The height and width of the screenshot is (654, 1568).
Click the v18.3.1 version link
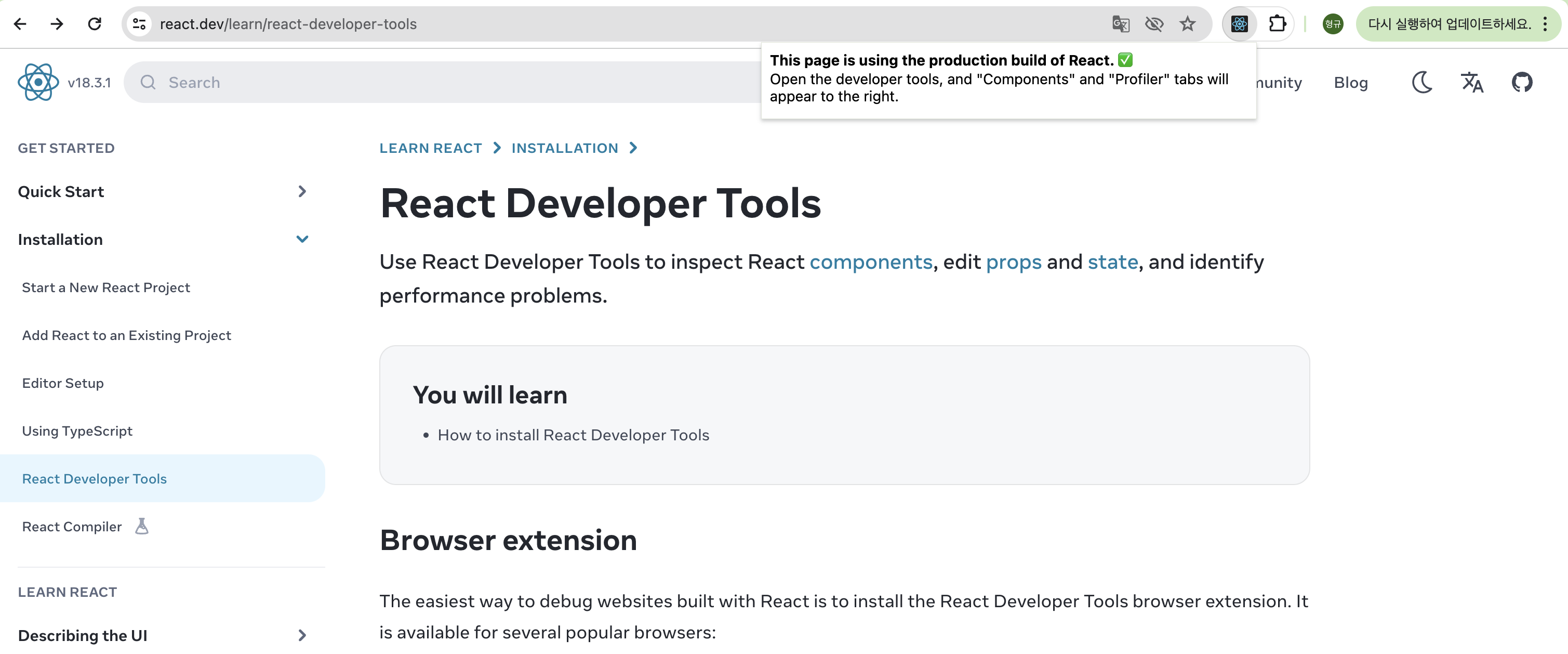click(x=89, y=82)
